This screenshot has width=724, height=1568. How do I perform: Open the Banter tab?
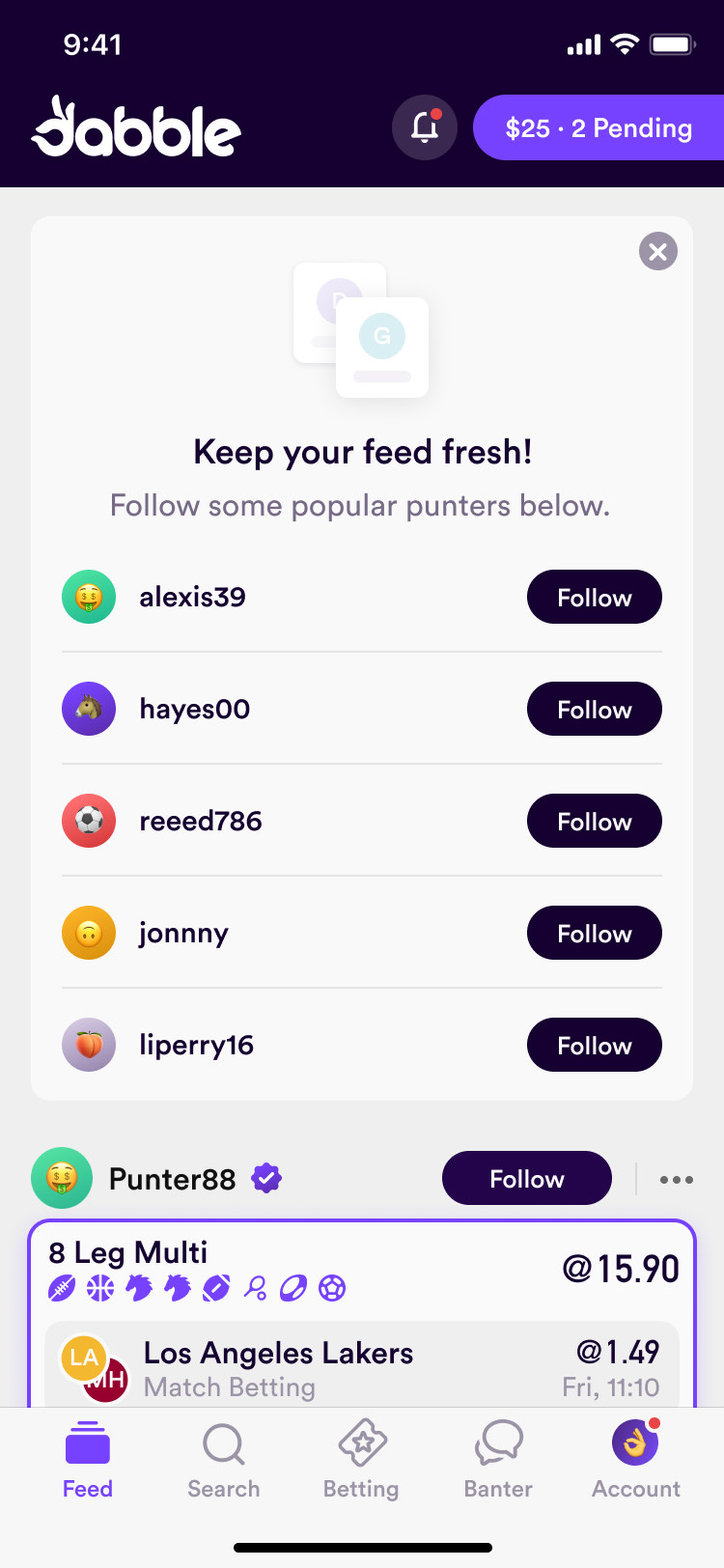coord(498,1461)
